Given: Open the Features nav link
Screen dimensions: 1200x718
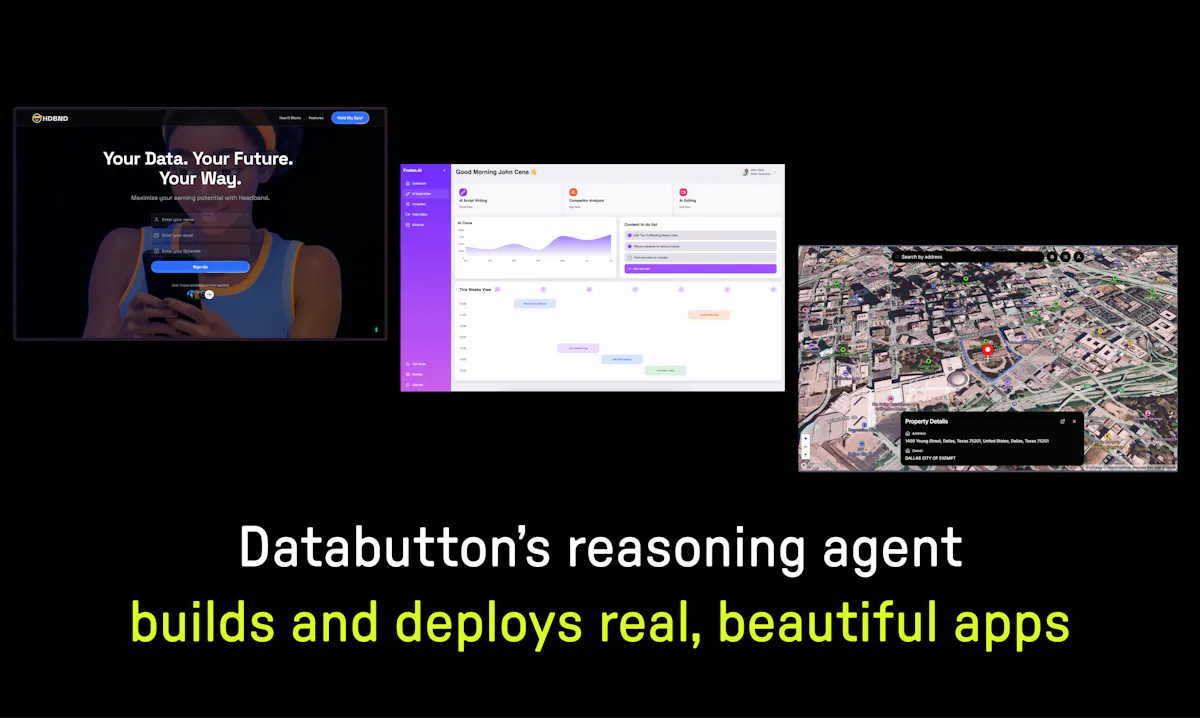Looking at the screenshot, I should tap(316, 118).
